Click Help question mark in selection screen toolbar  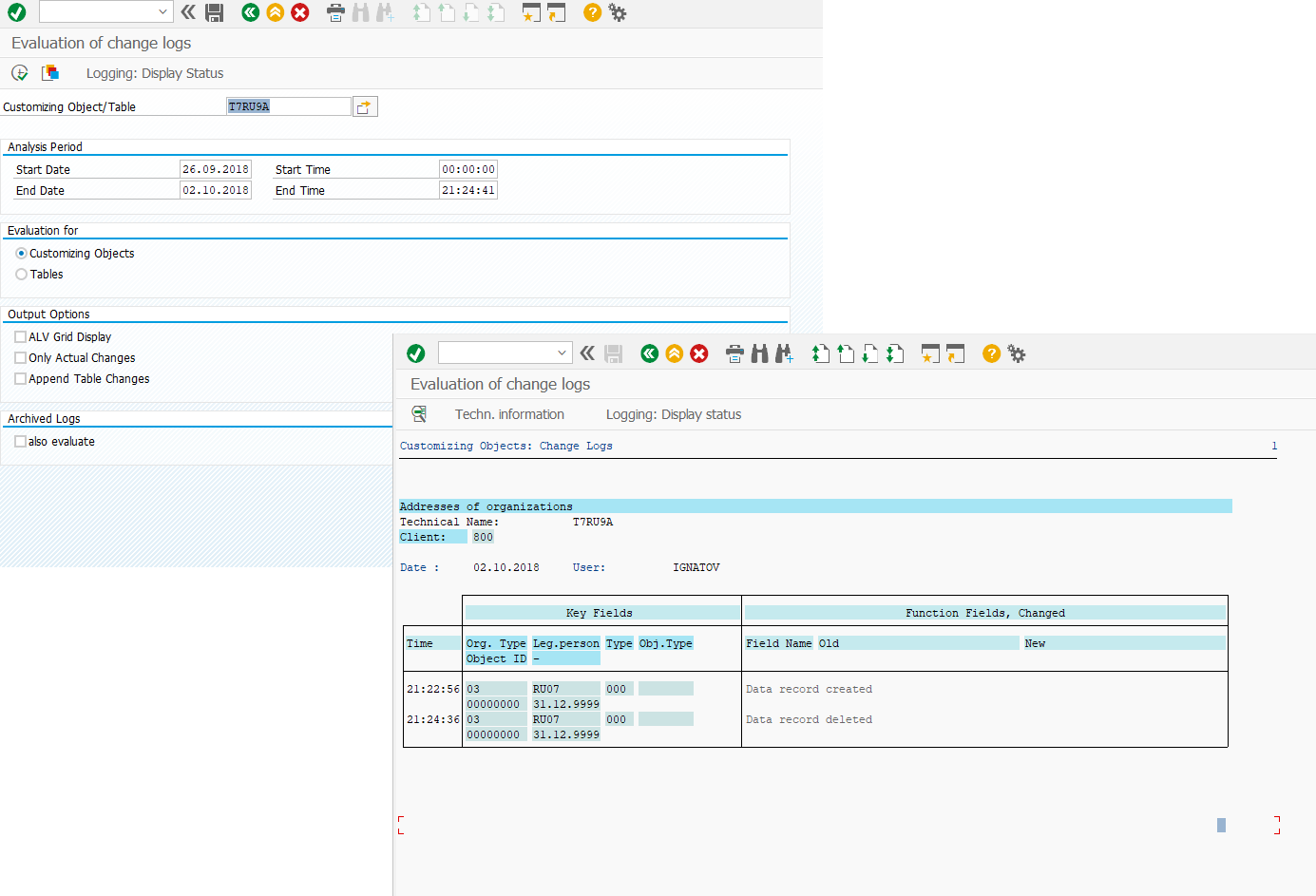pos(592,12)
